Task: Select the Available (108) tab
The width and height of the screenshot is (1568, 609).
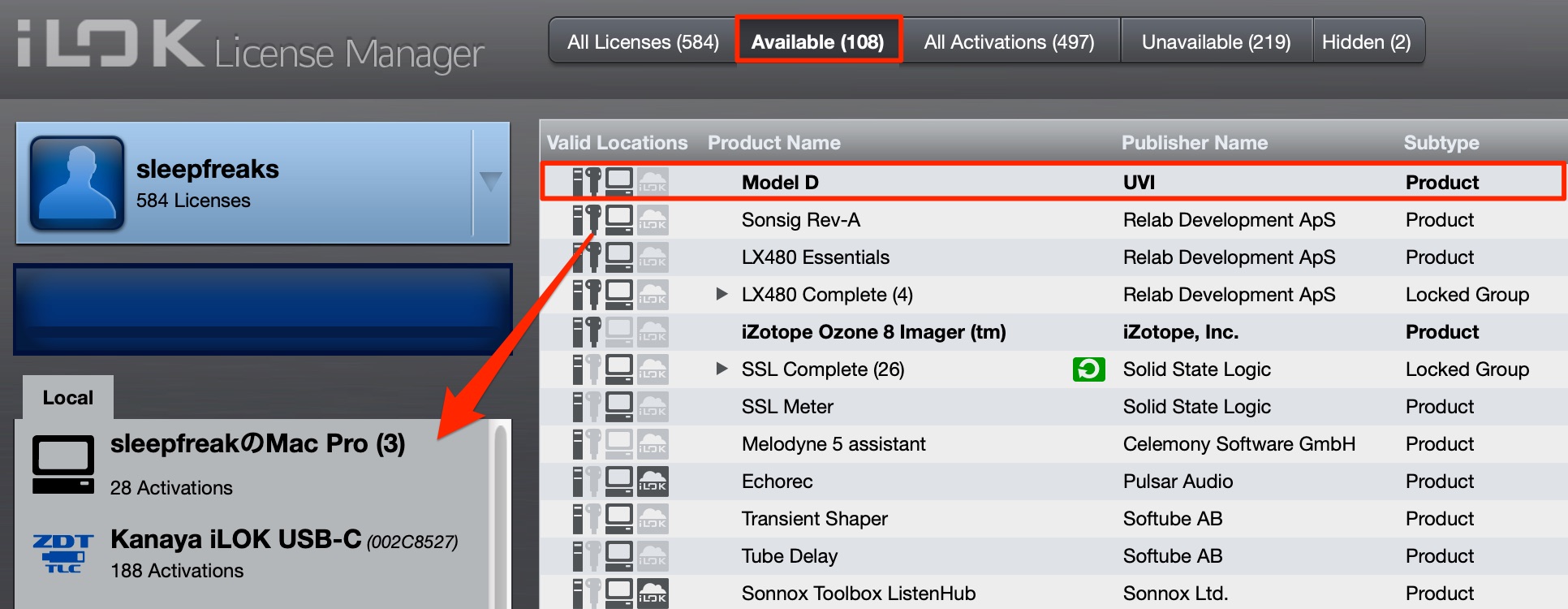Action: pyautogui.click(x=818, y=41)
